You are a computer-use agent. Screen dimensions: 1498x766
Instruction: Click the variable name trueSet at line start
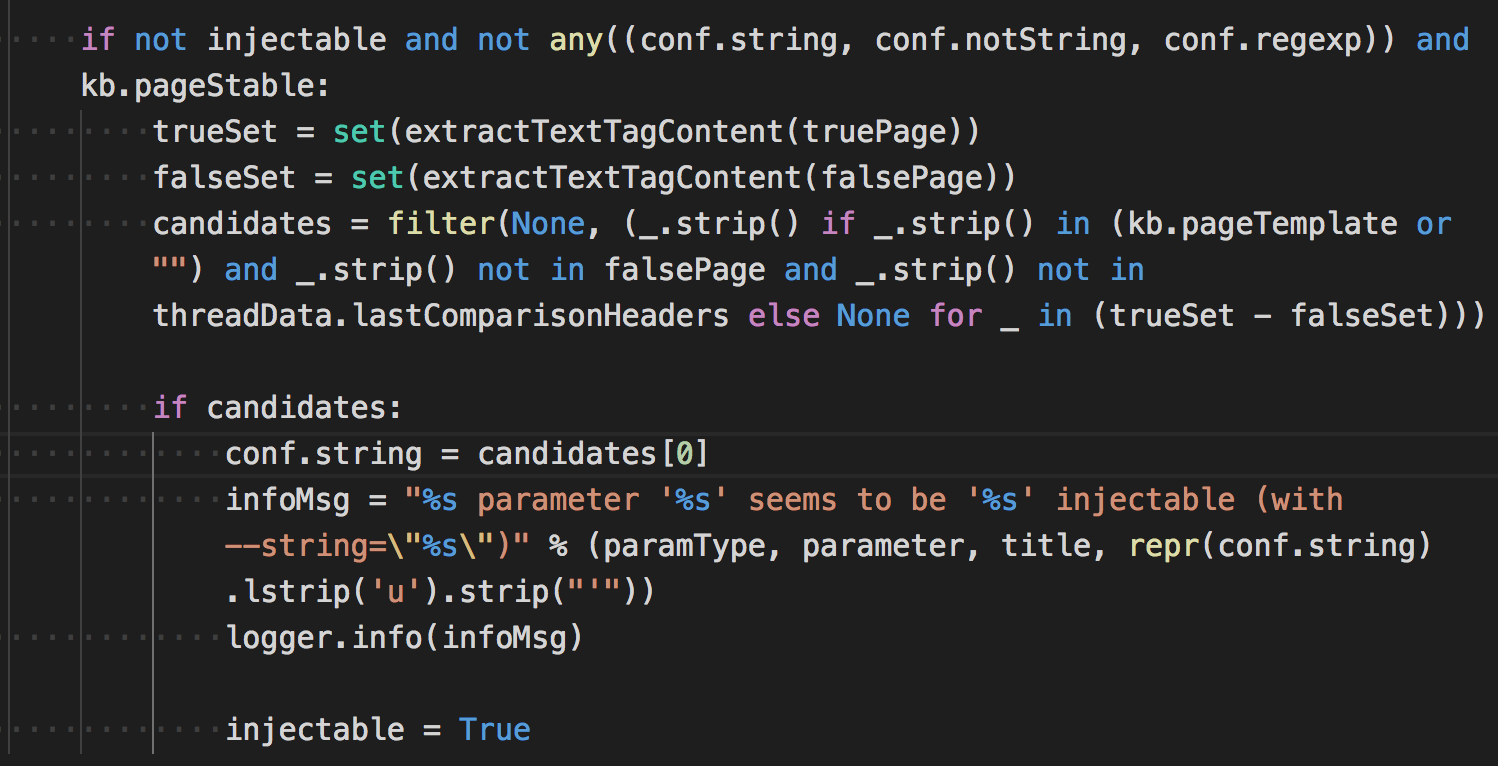click(x=215, y=132)
